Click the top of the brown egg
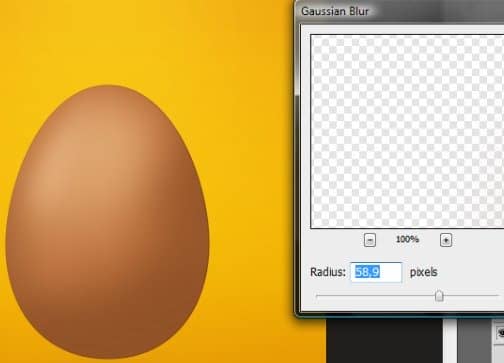Screen dimensions: 504x363 108,93
